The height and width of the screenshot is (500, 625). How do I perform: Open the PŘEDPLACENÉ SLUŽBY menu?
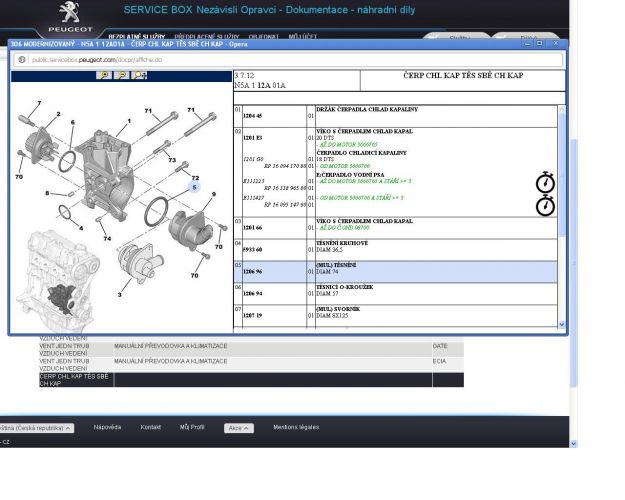click(206, 36)
